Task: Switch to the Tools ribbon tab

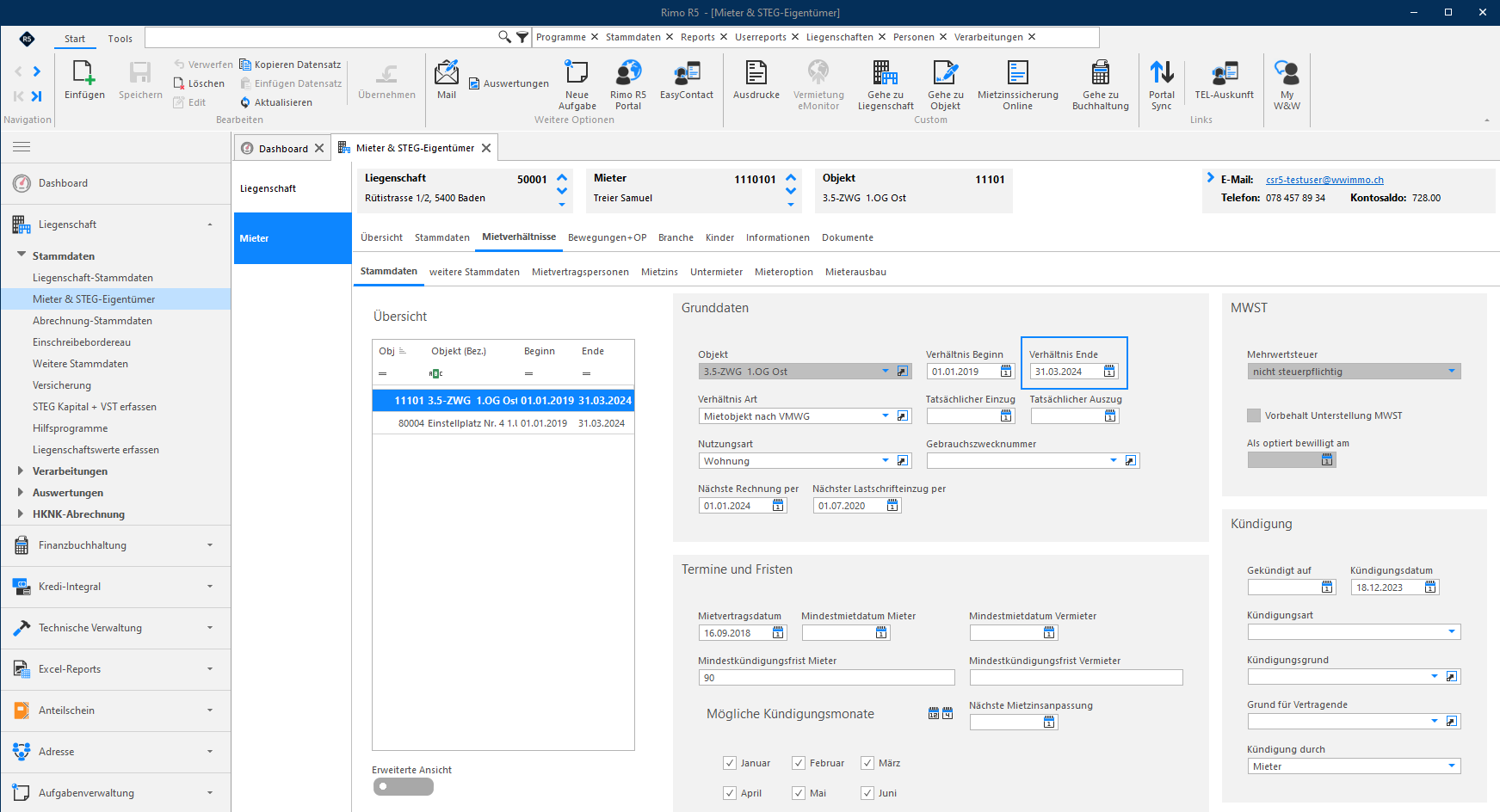Action: (120, 39)
